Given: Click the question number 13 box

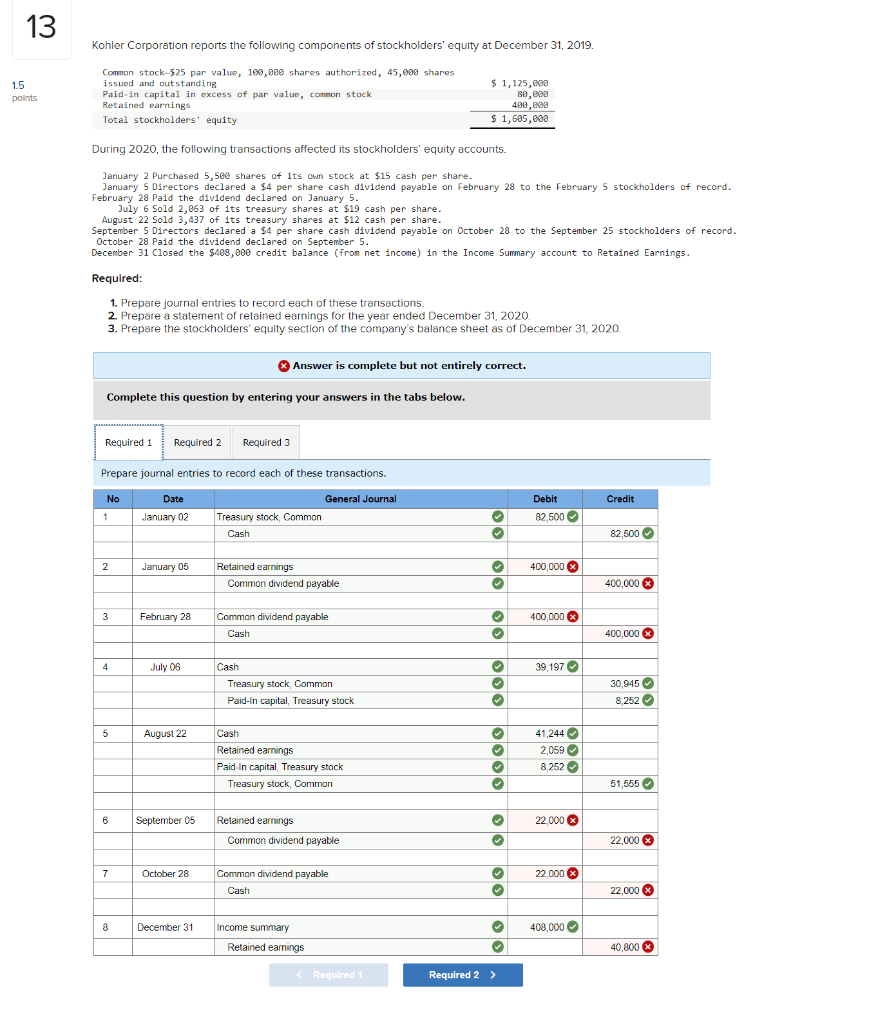Looking at the screenshot, I should tap(41, 28).
